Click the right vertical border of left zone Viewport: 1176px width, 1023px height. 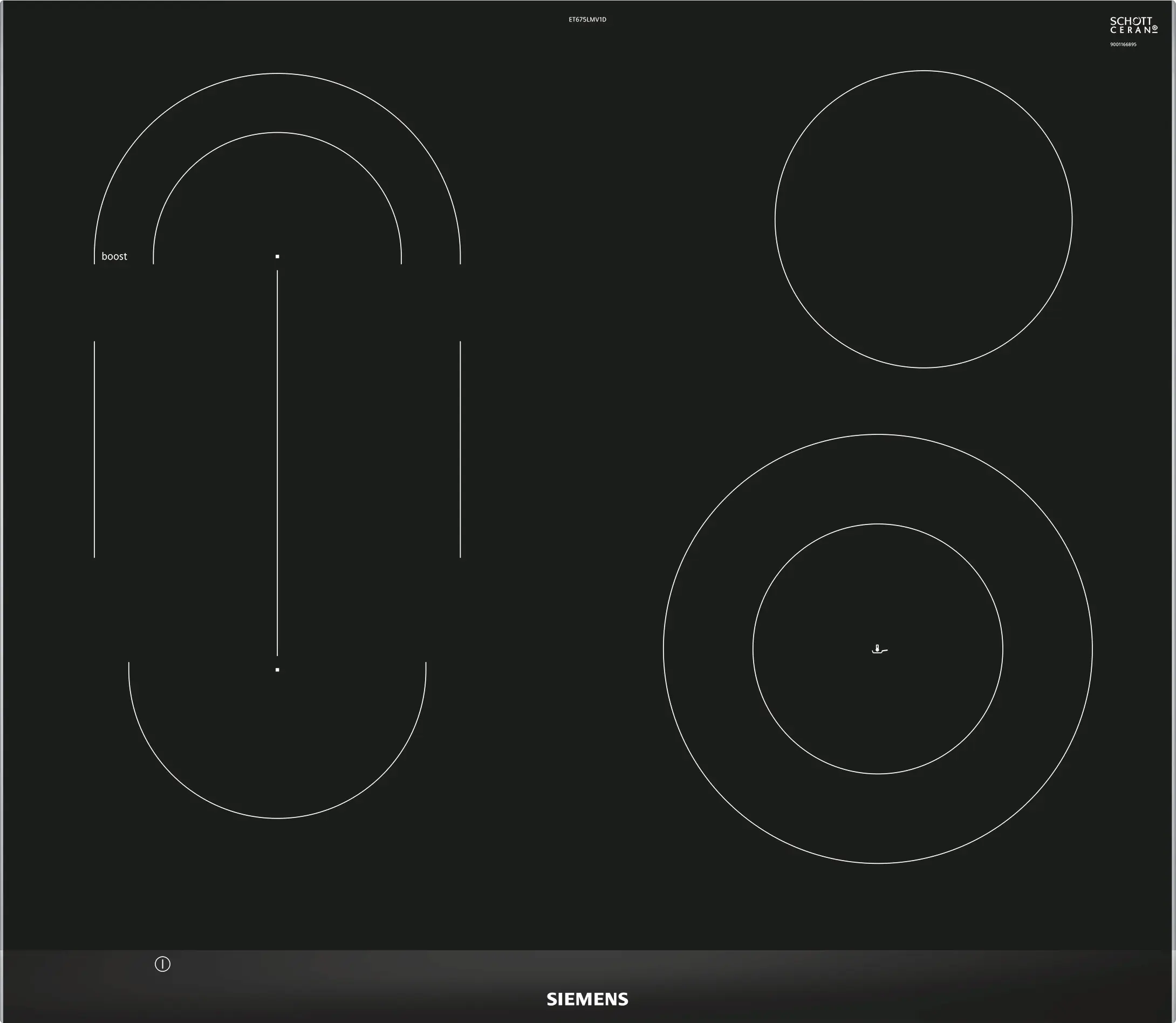460,449
